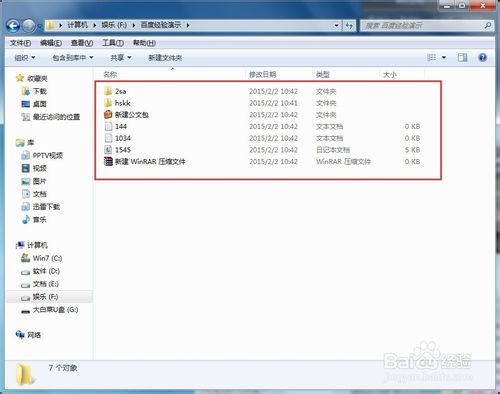Open the 工具(T) menu
Viewport: 500px width, 394px height.
pos(113,43)
